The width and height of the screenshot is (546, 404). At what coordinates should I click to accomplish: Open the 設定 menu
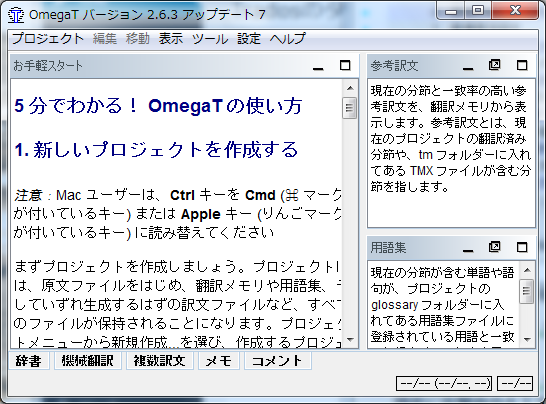[249, 39]
